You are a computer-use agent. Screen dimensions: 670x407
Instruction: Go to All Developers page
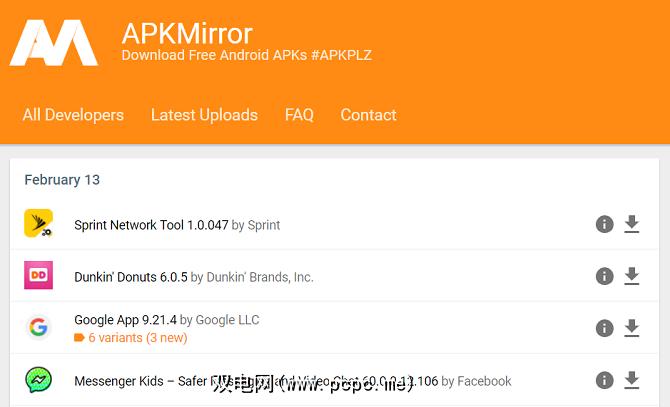pyautogui.click(x=73, y=115)
